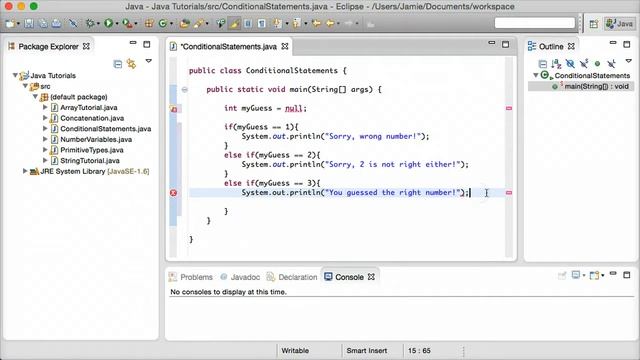Toggle Hide Fields in Outline

(570, 64)
